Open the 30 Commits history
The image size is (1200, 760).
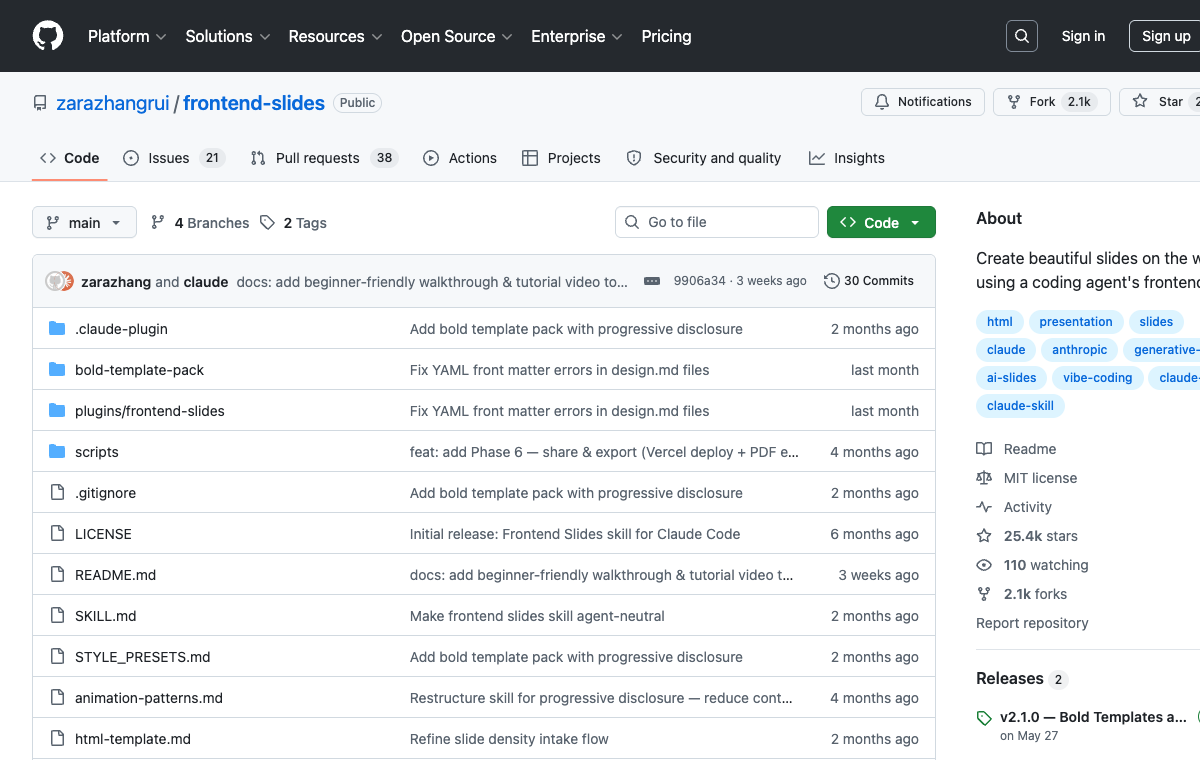[x=869, y=281]
